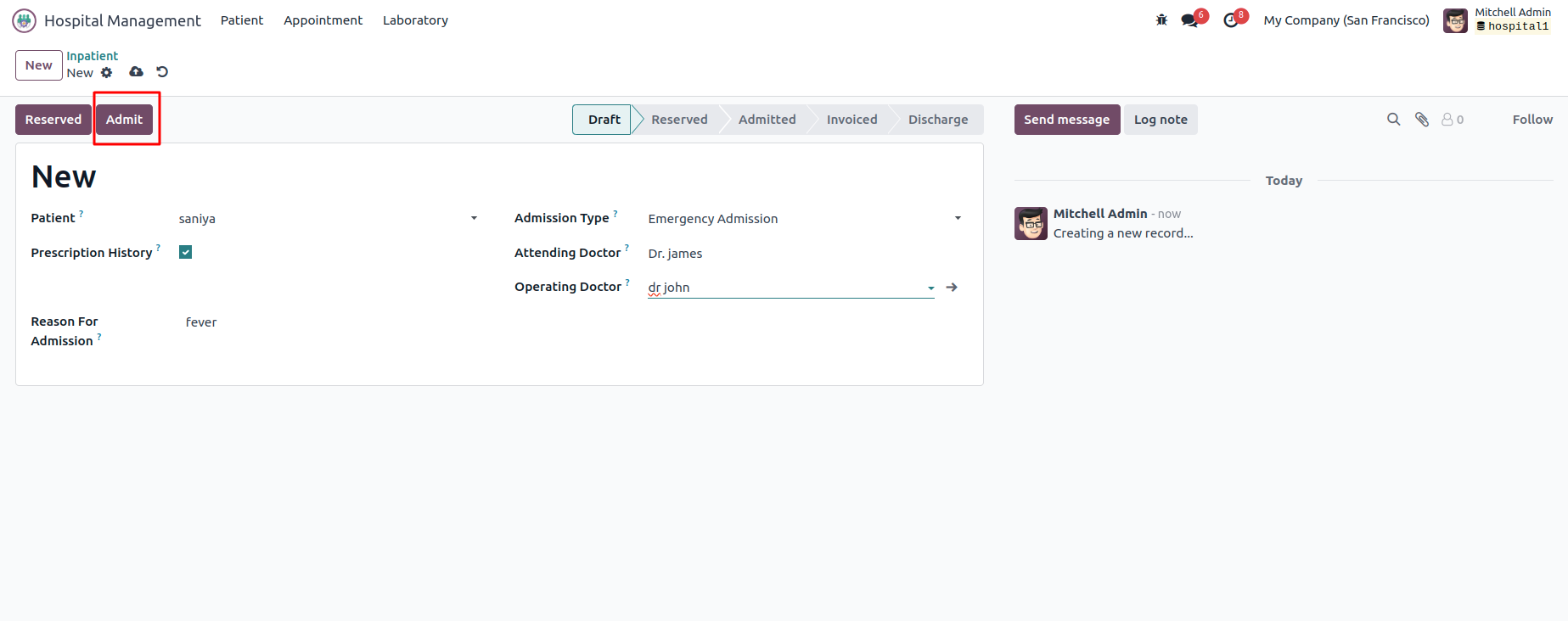Screen dimensions: 1568x621
Task: Open the activities clock icon
Action: point(1230,20)
